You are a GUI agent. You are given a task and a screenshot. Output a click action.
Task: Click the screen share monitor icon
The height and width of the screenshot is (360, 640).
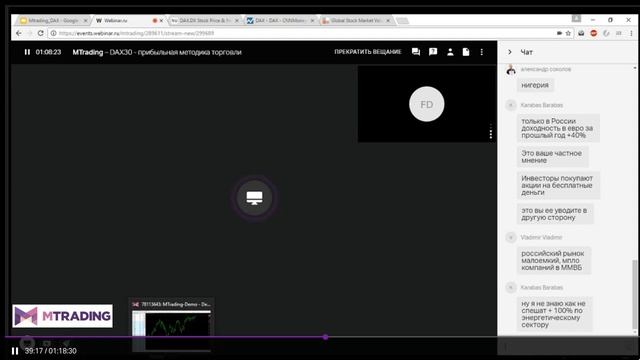pyautogui.click(x=254, y=198)
